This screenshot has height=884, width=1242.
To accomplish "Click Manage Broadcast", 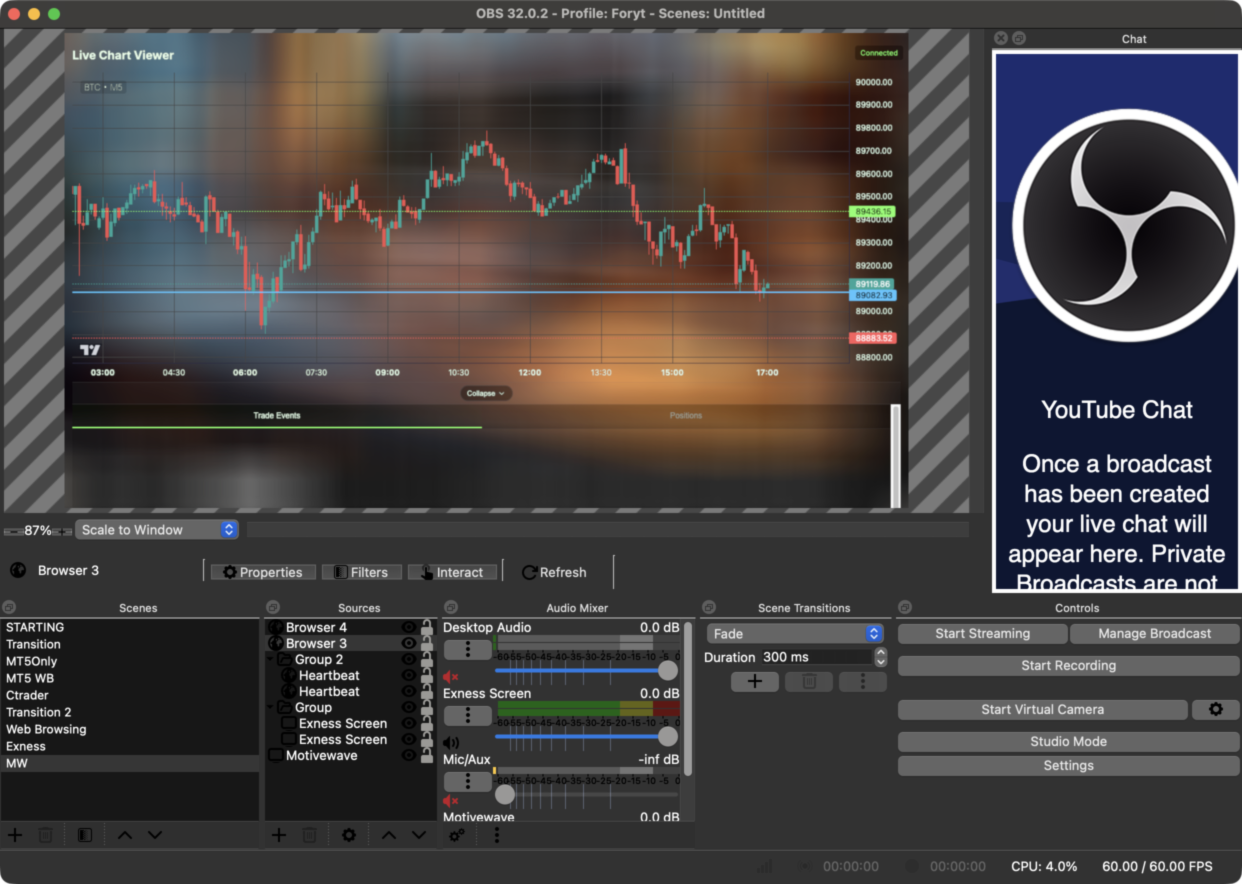I will click(x=1154, y=633).
